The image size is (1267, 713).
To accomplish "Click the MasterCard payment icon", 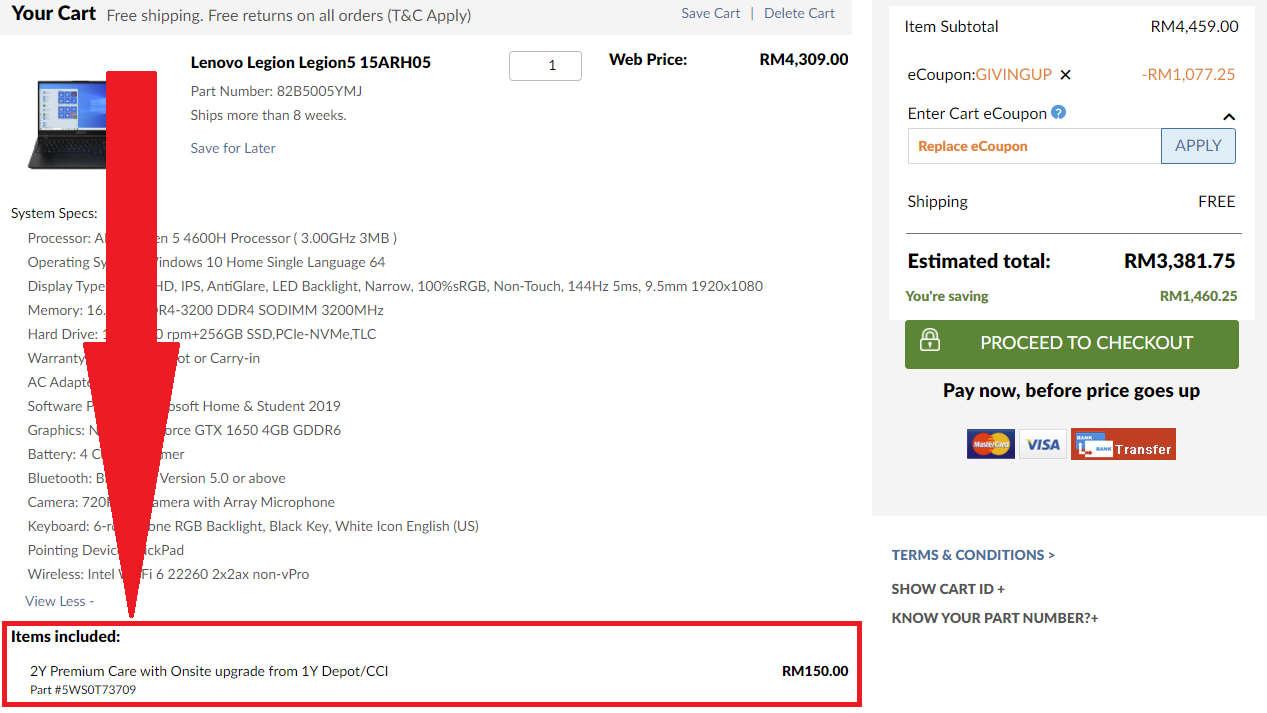I will click(x=990, y=444).
